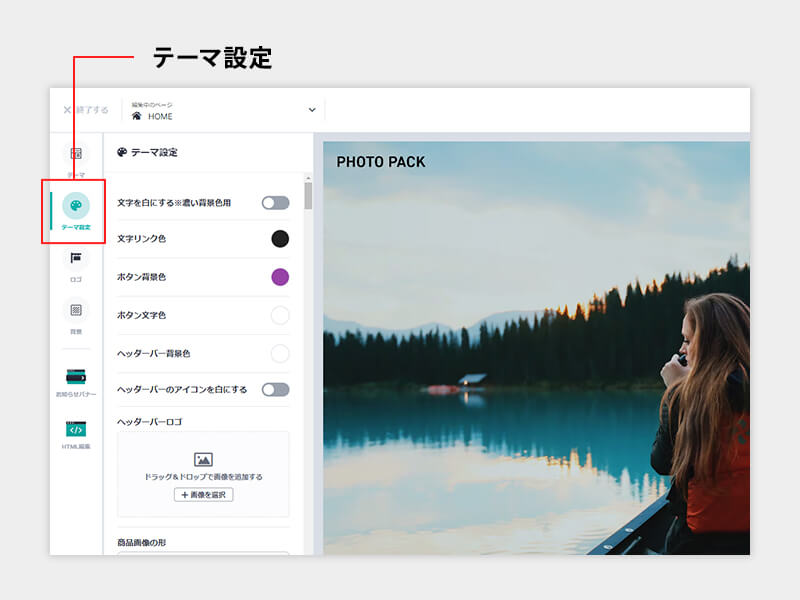Open the ヘッダーバー背景色 swatch
Viewport: 800px width, 600px height.
280,353
